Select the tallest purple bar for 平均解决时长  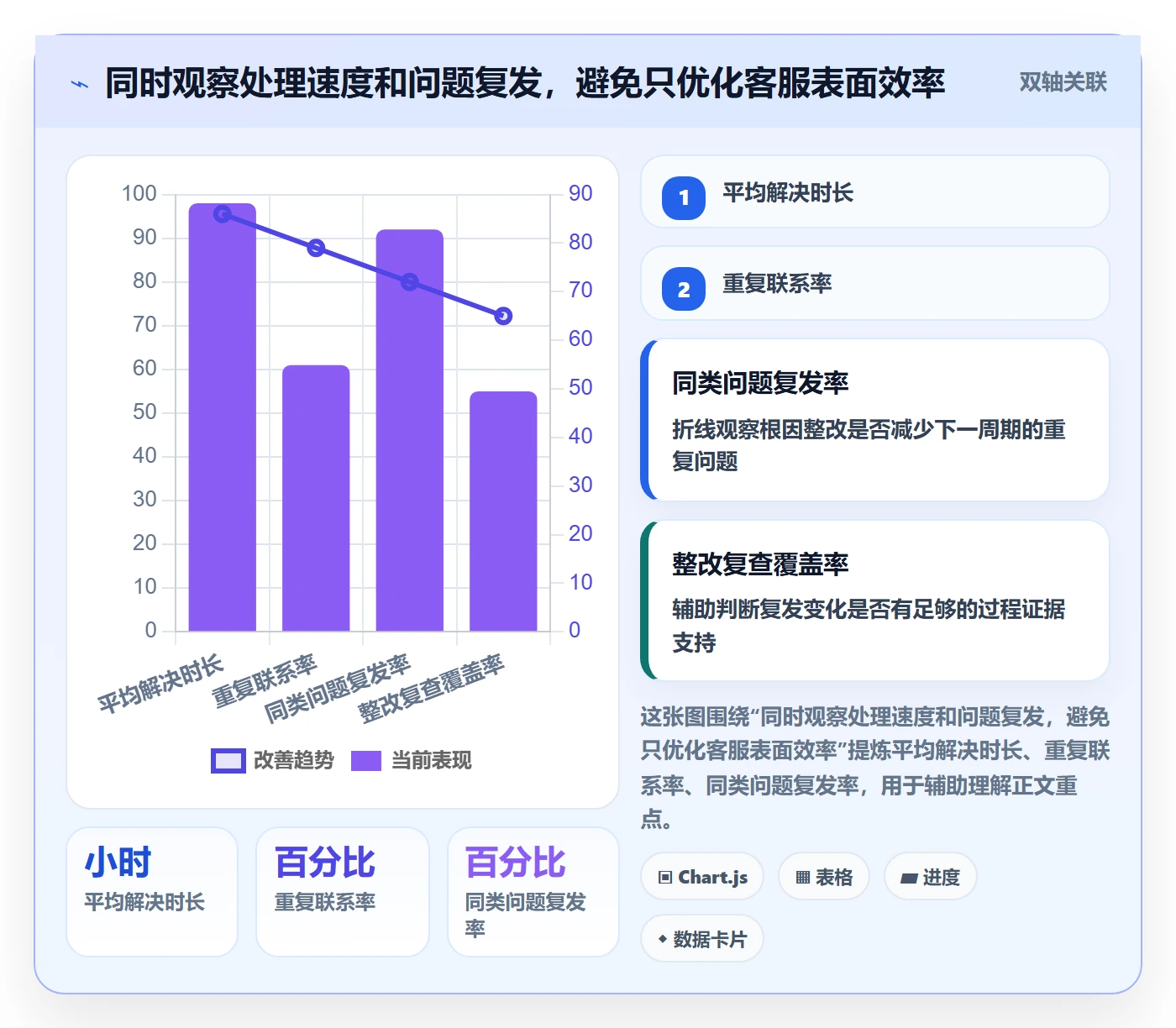(223, 417)
